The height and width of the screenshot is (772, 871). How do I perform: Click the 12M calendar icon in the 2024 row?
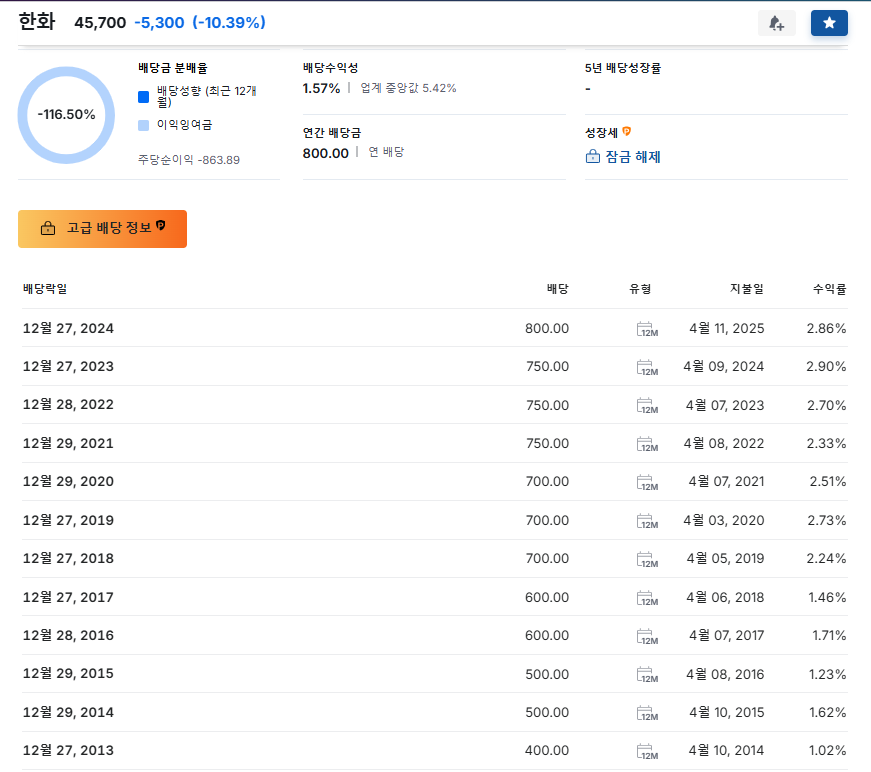[646, 327]
